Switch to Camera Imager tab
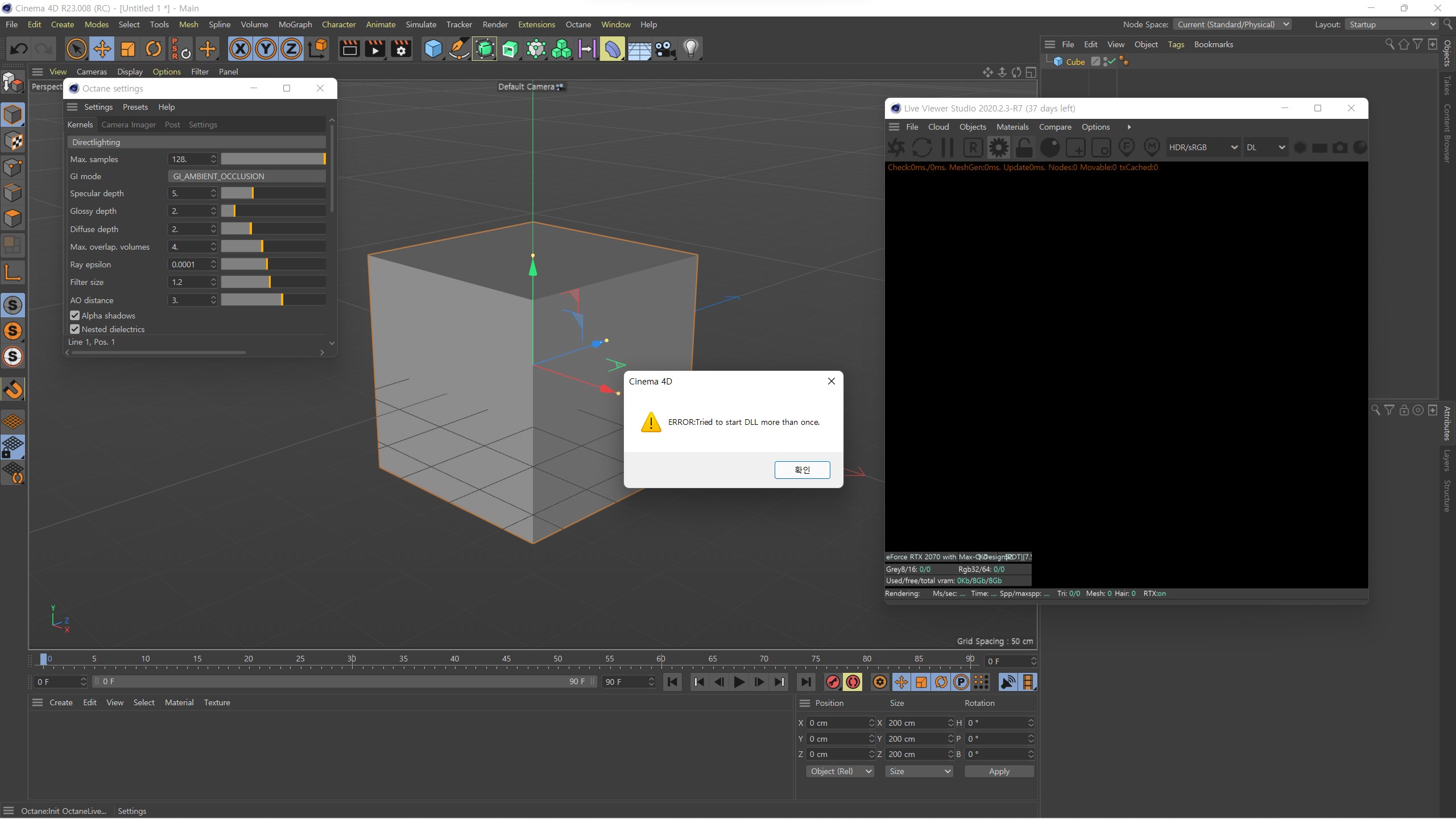The width and height of the screenshot is (1456, 819). click(x=129, y=125)
